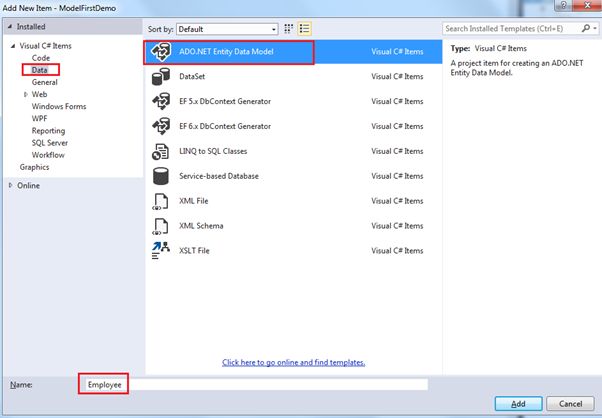
Task: Click the EF 5.x DbContext Generator name
Action: coord(225,101)
